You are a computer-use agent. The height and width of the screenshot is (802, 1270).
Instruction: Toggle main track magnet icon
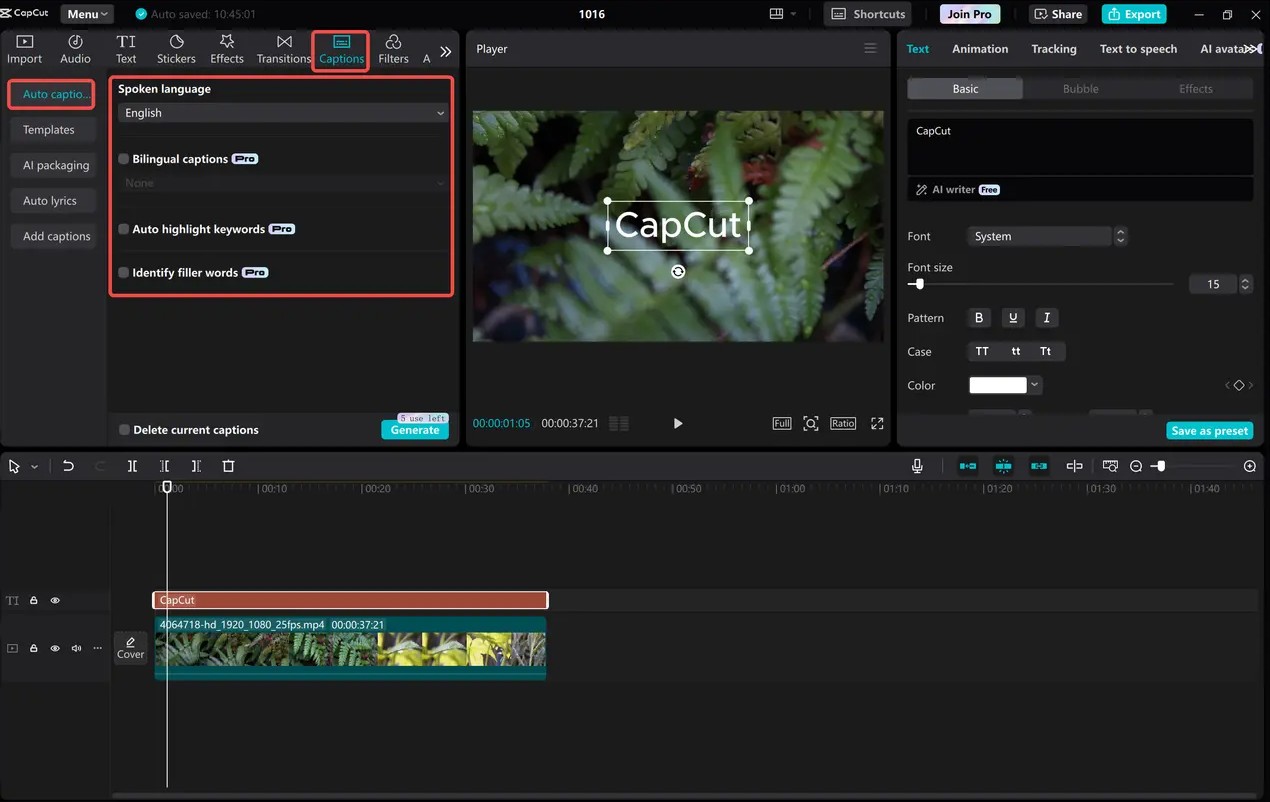(x=968, y=466)
